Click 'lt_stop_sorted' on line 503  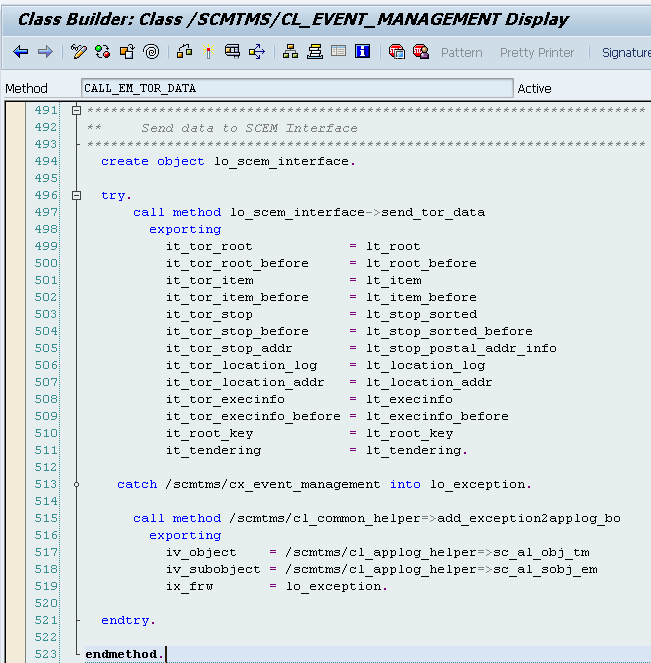coord(421,314)
